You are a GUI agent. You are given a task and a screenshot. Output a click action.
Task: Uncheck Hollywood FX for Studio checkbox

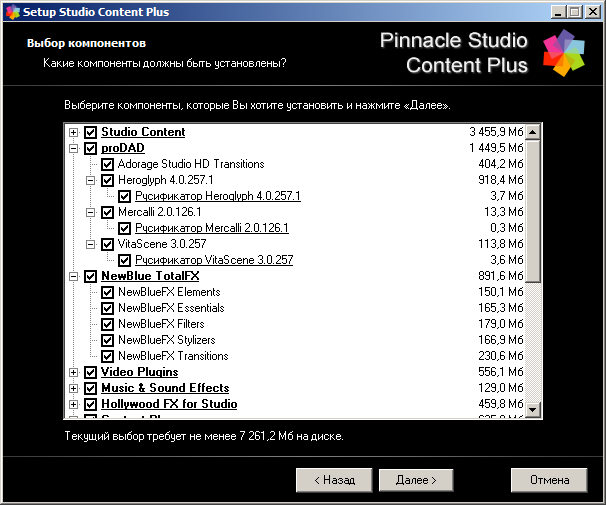click(90, 405)
